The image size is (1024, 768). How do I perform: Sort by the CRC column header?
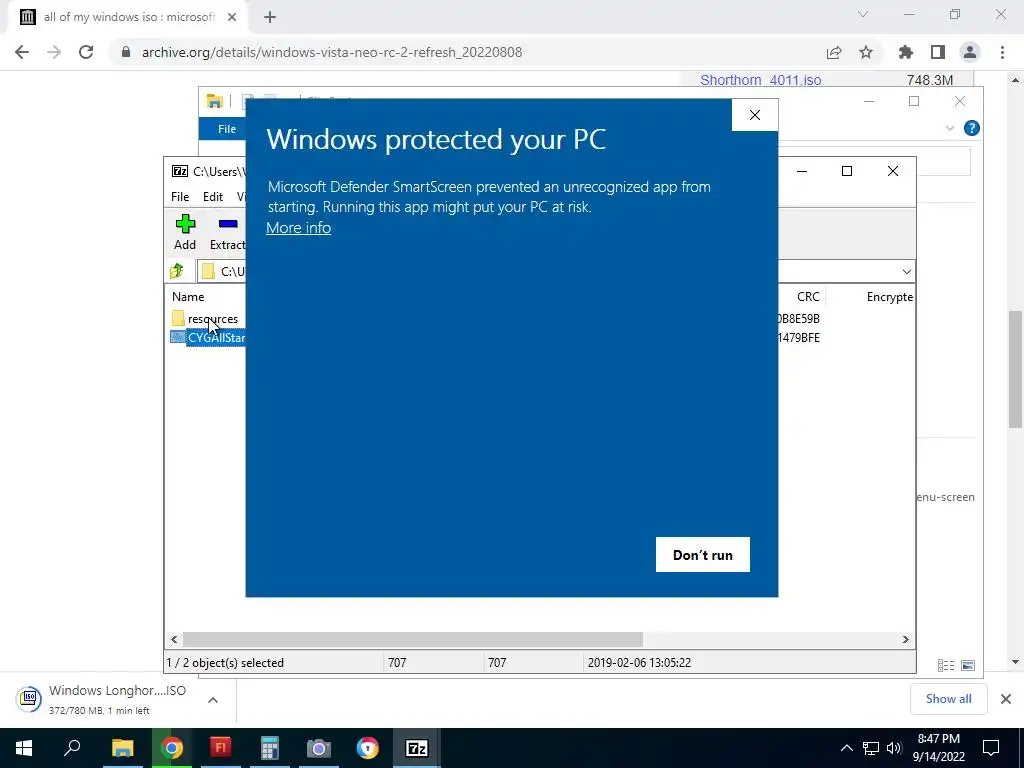pos(808,296)
